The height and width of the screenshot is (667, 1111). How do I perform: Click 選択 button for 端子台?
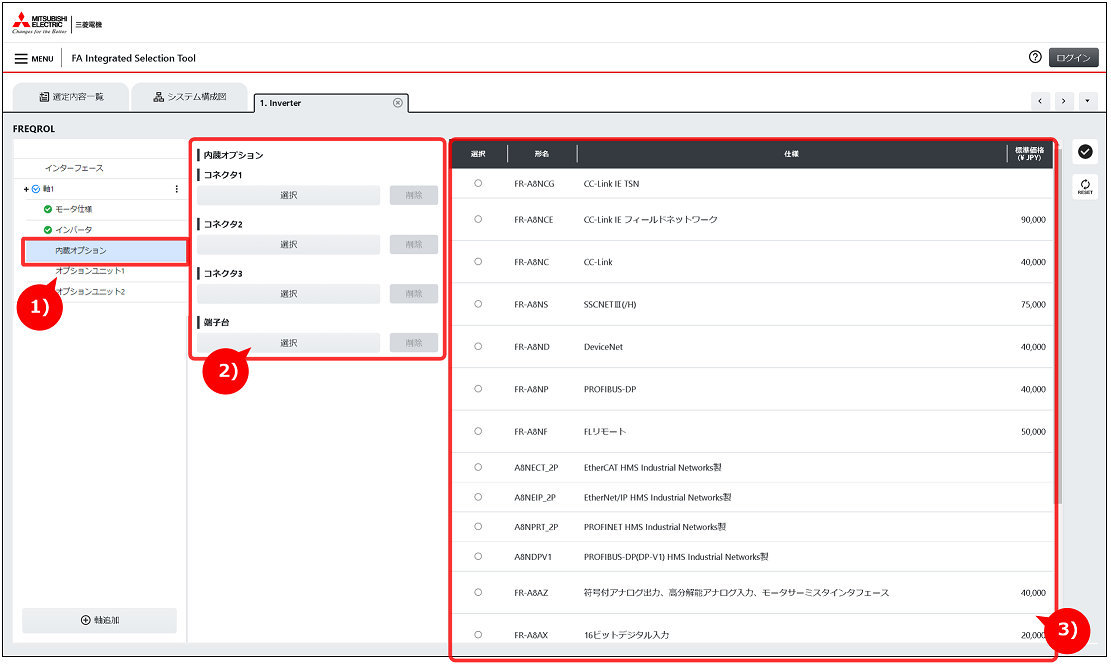click(x=288, y=343)
